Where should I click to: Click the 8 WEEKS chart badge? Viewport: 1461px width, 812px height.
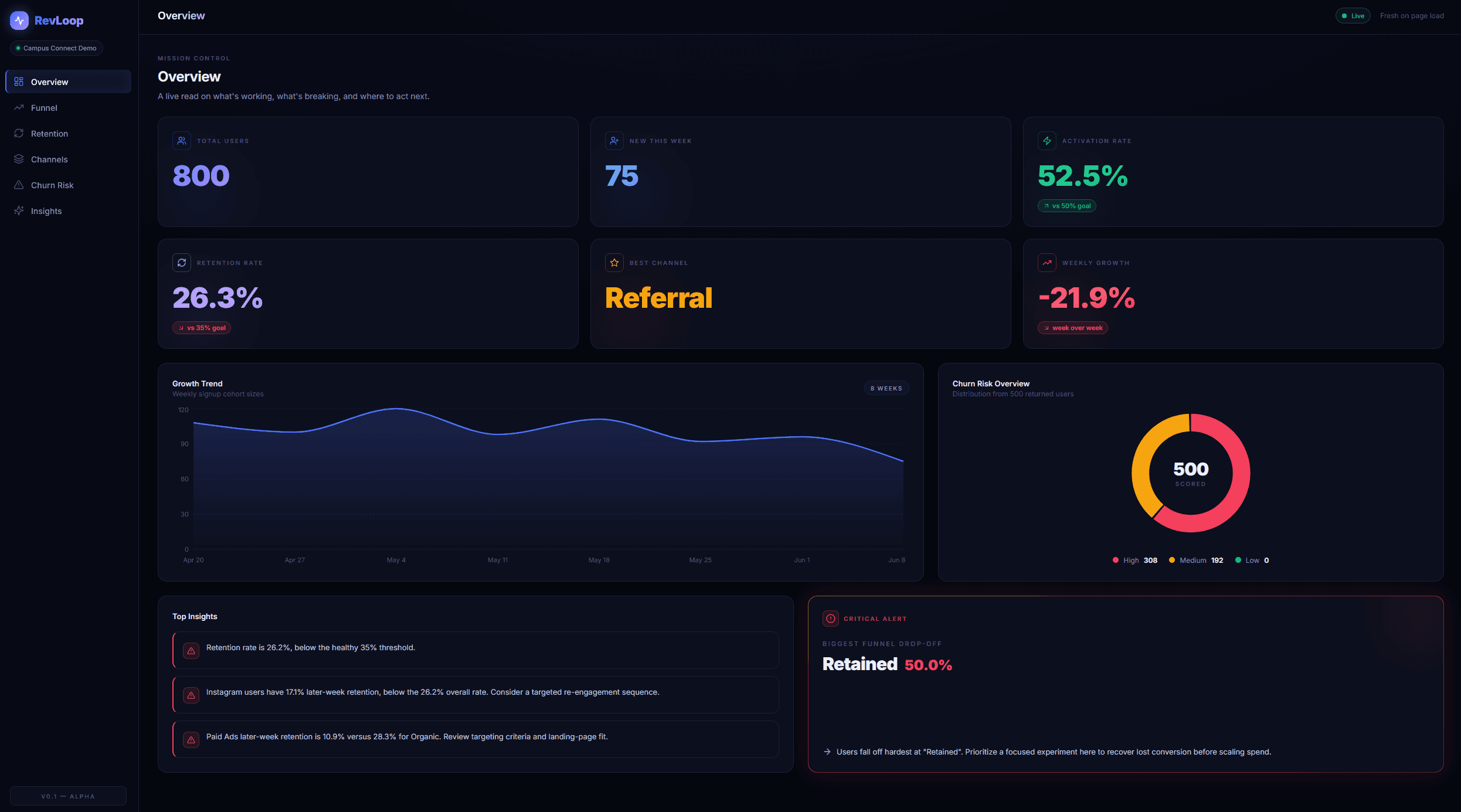click(x=886, y=388)
